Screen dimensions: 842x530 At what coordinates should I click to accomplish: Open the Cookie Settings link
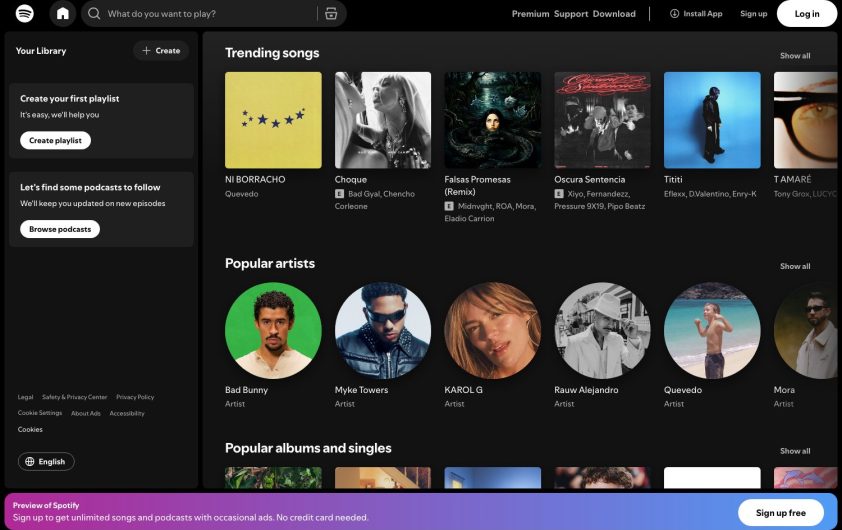[40, 413]
